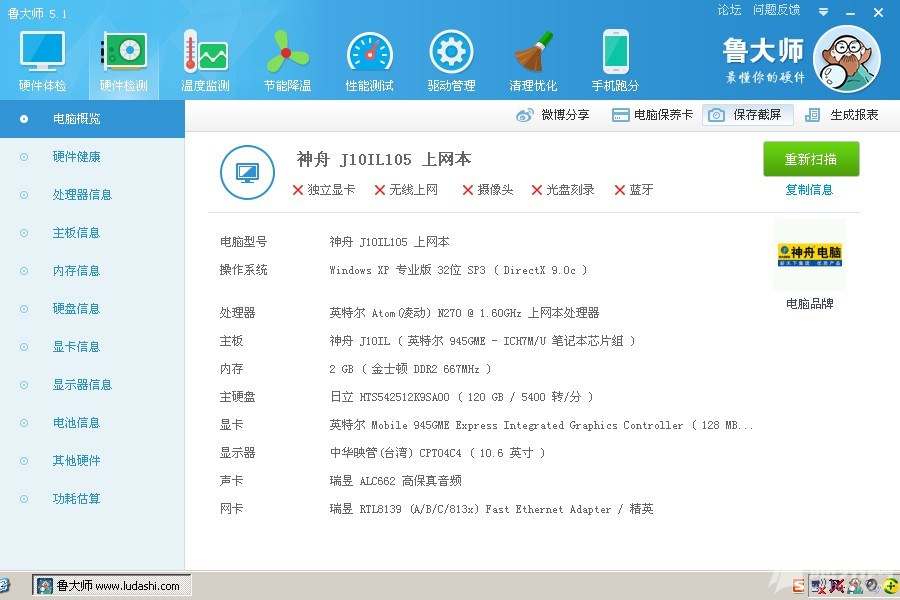Open the 电脑保养卡 maintenance card
This screenshot has height=600, width=900.
[652, 115]
